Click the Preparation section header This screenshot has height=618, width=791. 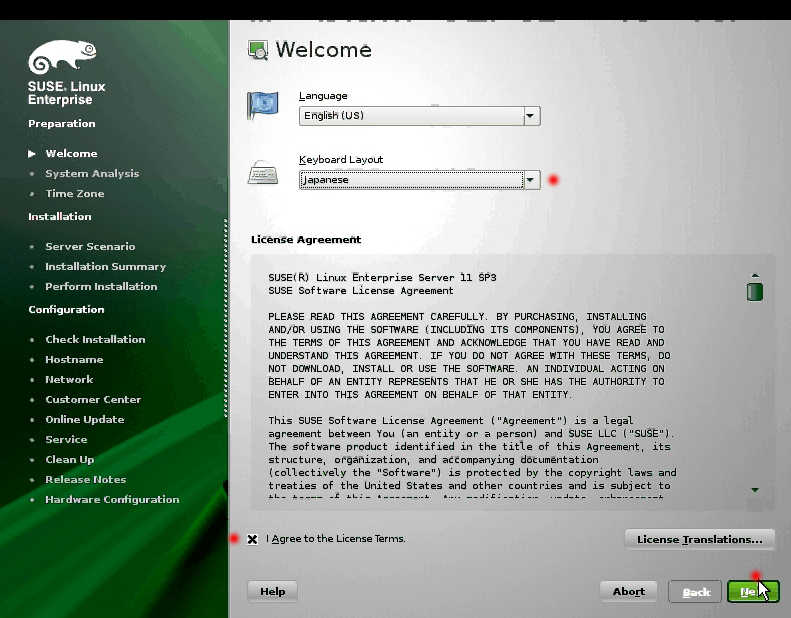[x=62, y=124]
